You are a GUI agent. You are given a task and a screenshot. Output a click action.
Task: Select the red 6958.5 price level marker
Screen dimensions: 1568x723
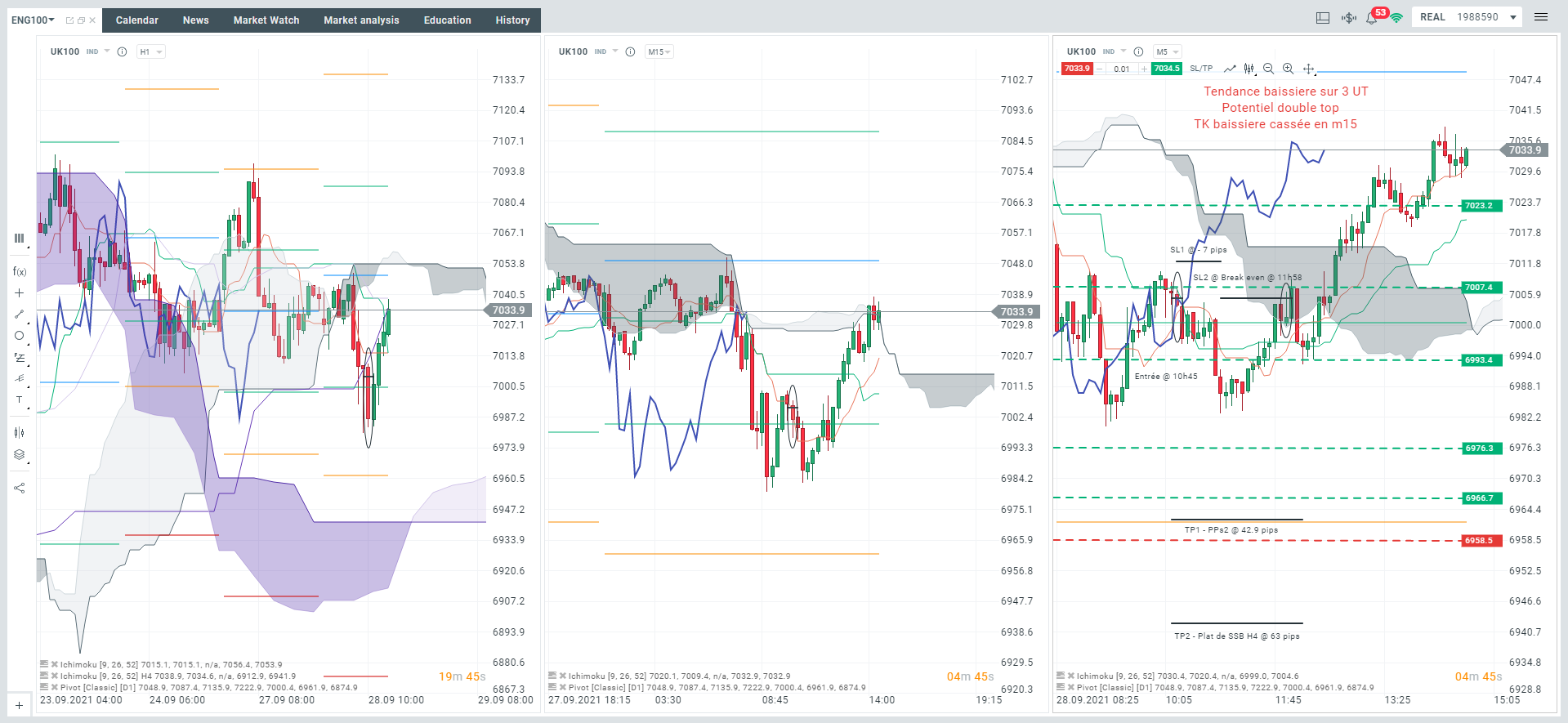tap(1481, 541)
